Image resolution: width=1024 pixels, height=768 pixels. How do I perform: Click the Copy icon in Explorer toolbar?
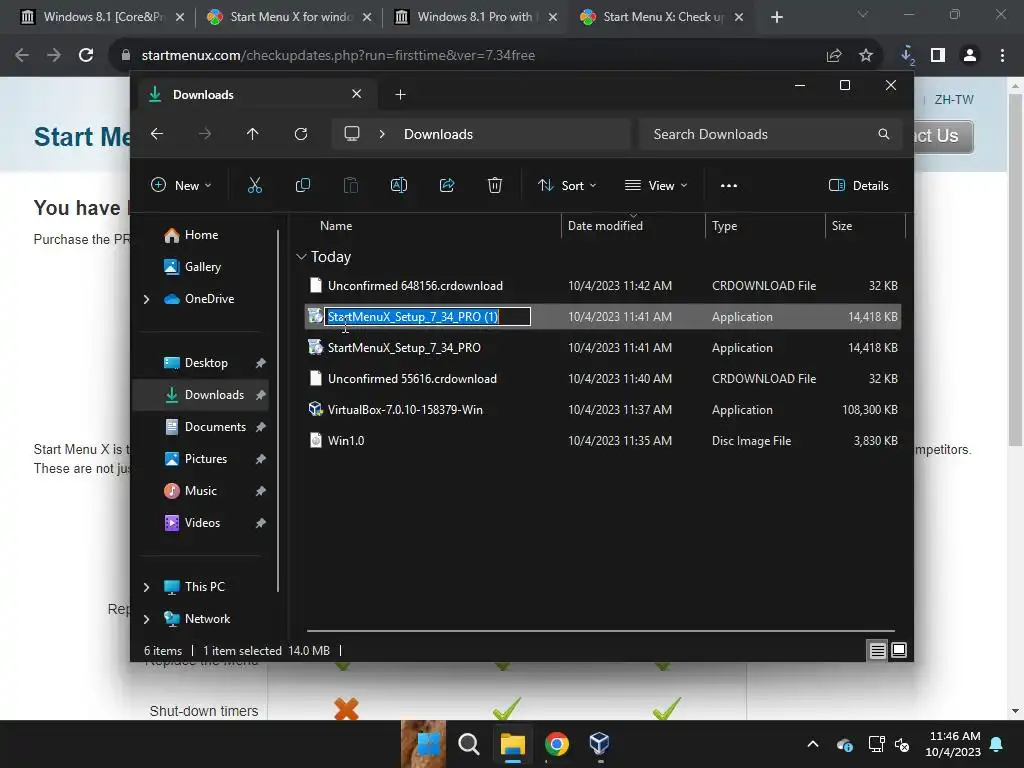coord(302,185)
